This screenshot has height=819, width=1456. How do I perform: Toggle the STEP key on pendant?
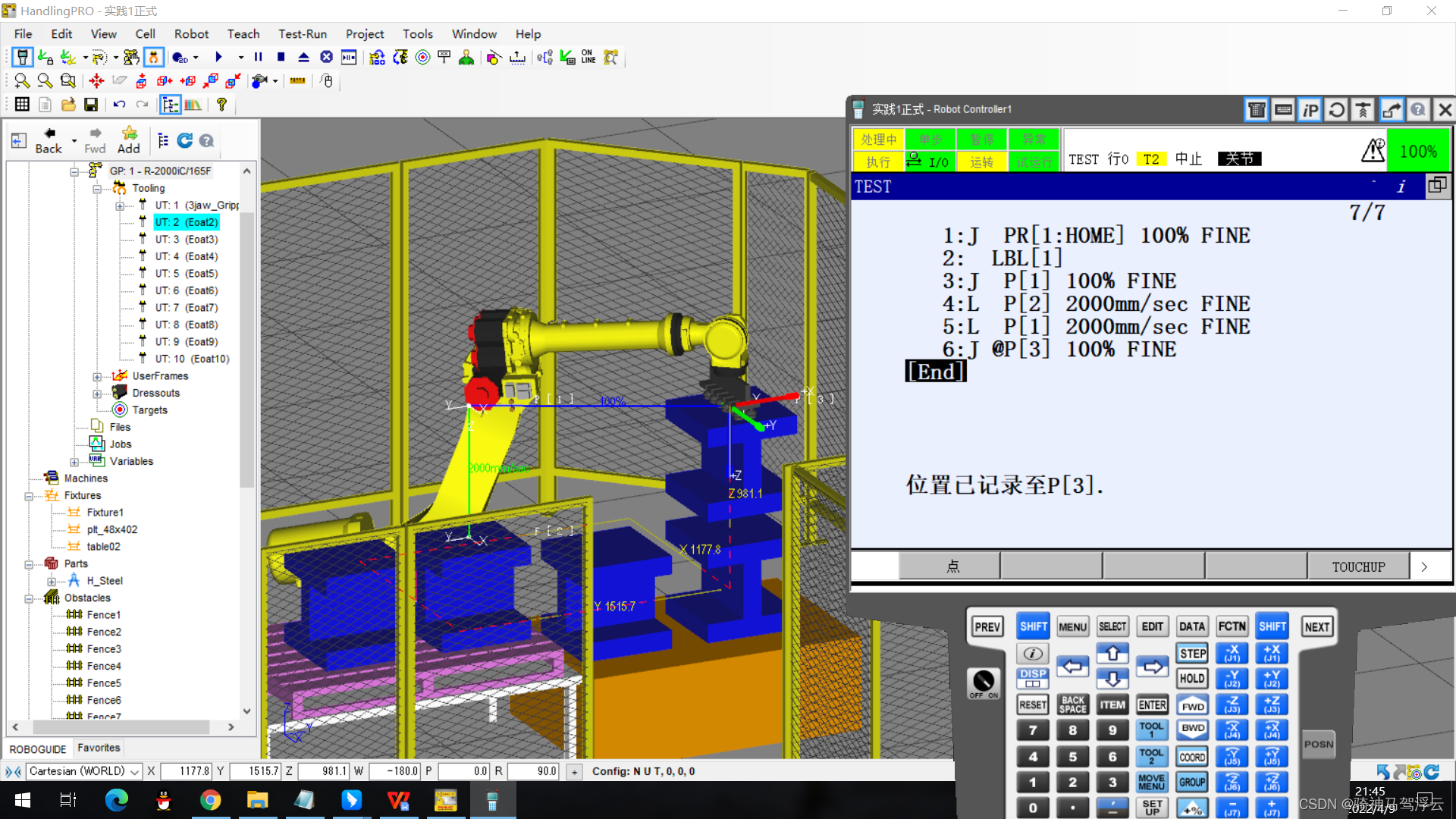point(1192,654)
